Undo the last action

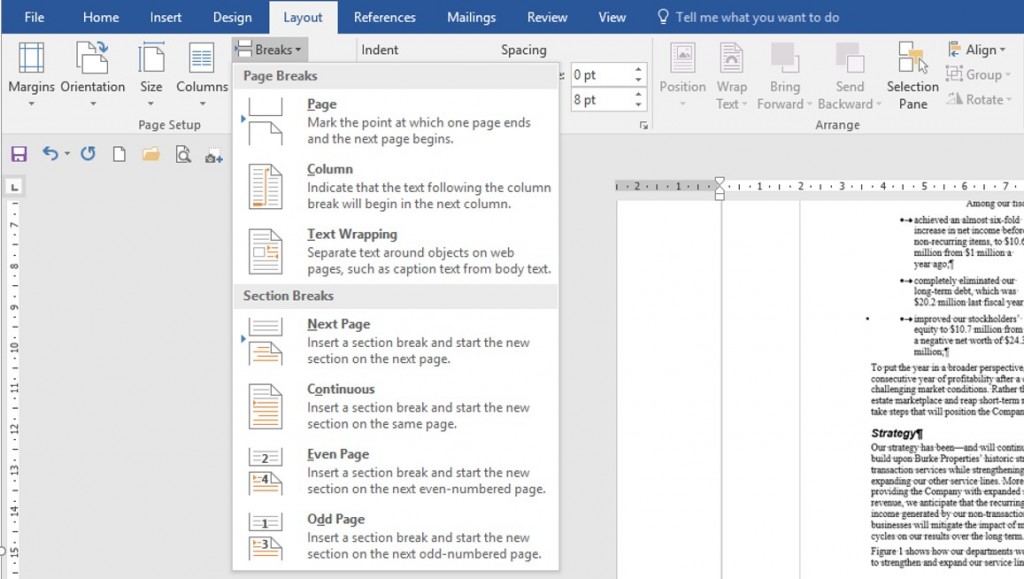[49, 153]
